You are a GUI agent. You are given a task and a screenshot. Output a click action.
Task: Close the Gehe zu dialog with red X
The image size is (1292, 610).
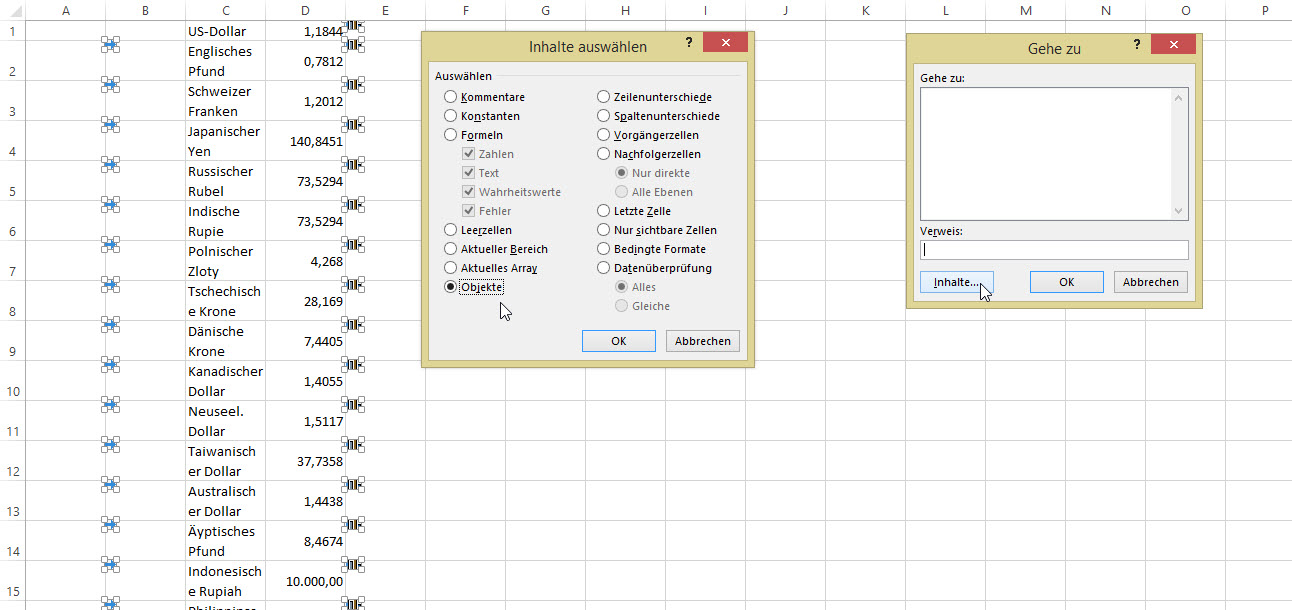point(1173,45)
